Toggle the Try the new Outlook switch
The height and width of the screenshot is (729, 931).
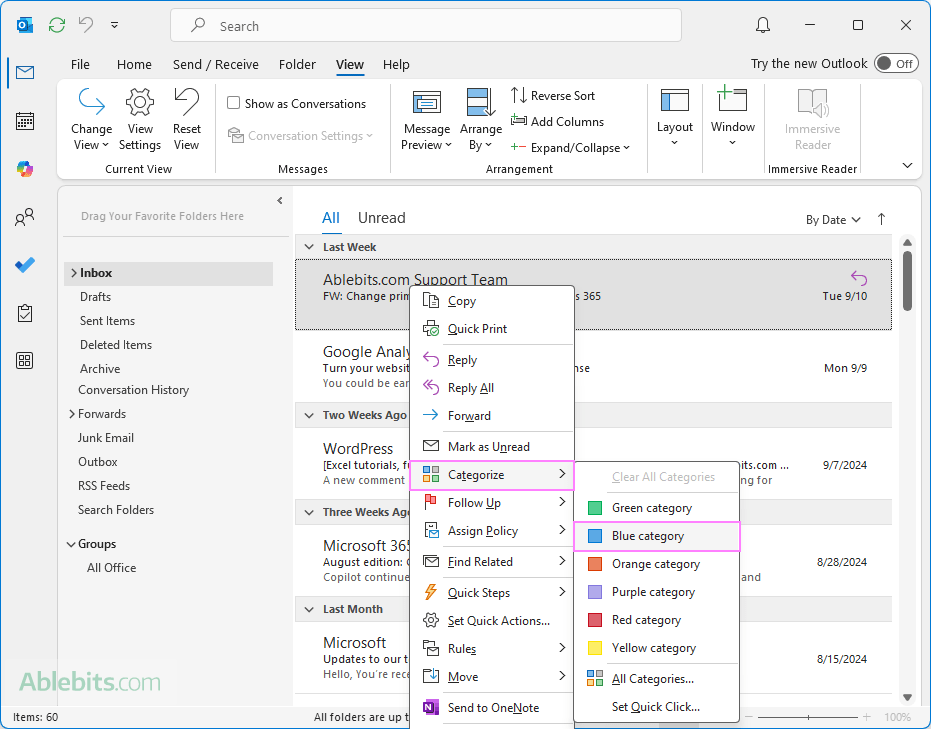895,64
